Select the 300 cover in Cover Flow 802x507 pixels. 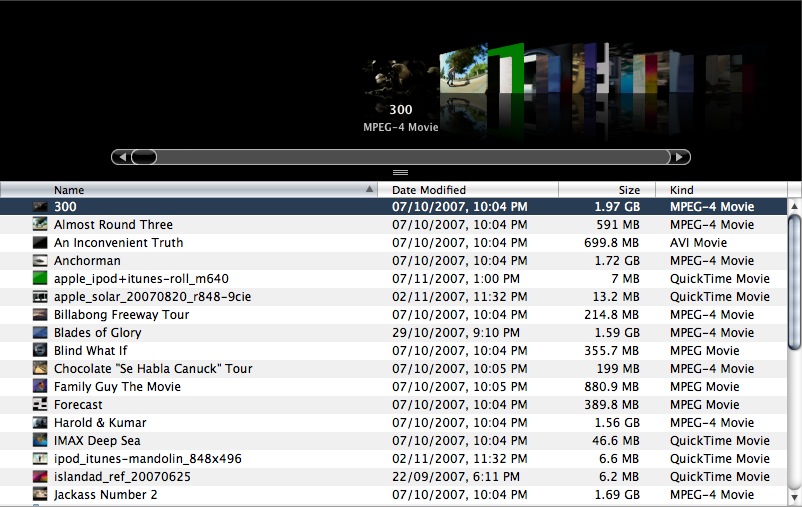pos(401,77)
